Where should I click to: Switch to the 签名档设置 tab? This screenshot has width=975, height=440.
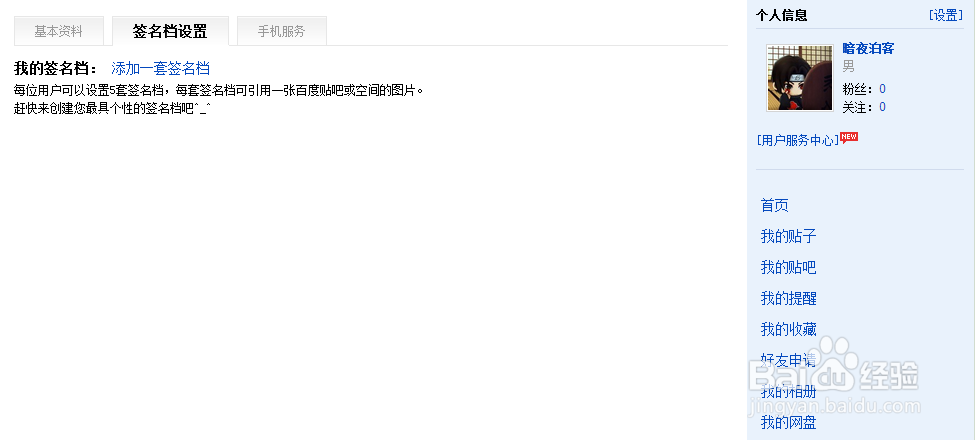point(170,31)
